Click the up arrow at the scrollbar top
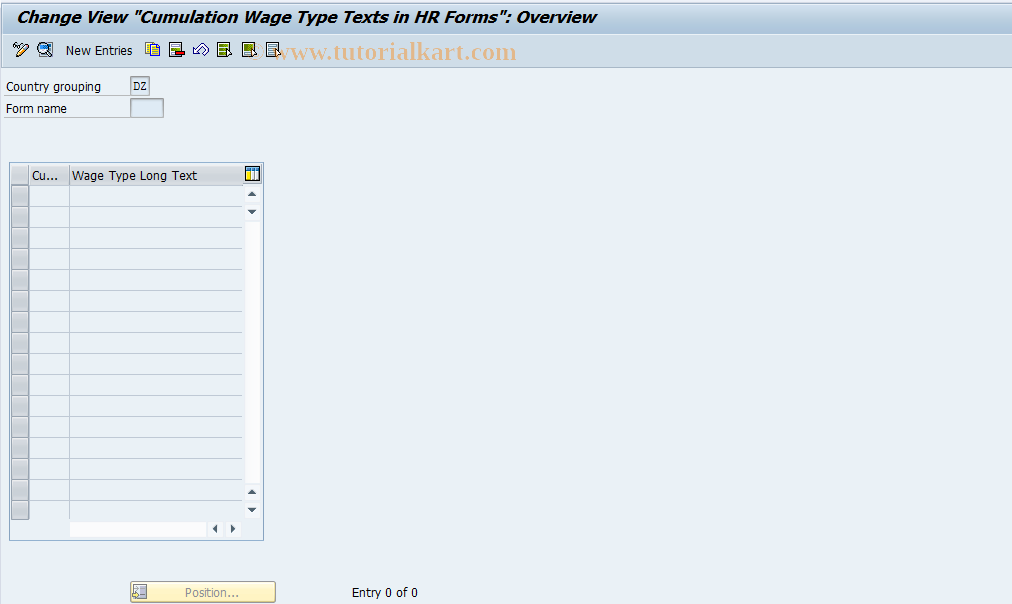 pyautogui.click(x=252, y=194)
